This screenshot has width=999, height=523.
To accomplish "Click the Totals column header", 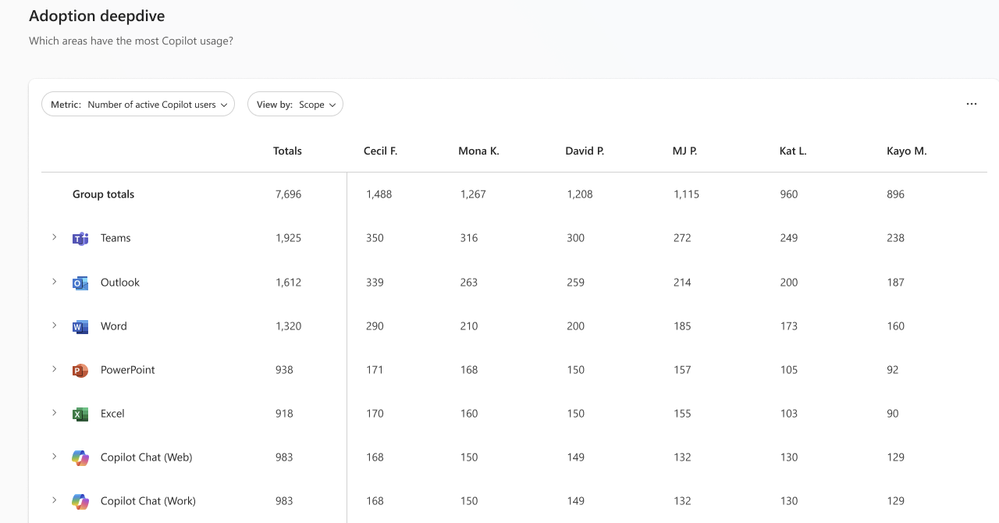I will click(x=287, y=151).
